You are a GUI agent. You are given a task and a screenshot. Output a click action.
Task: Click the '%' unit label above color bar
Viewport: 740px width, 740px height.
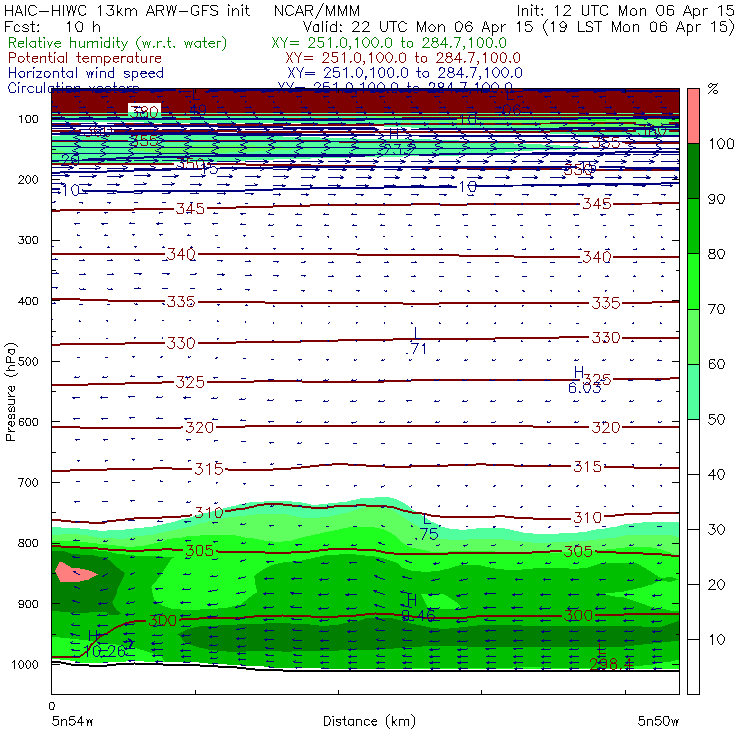(713, 89)
